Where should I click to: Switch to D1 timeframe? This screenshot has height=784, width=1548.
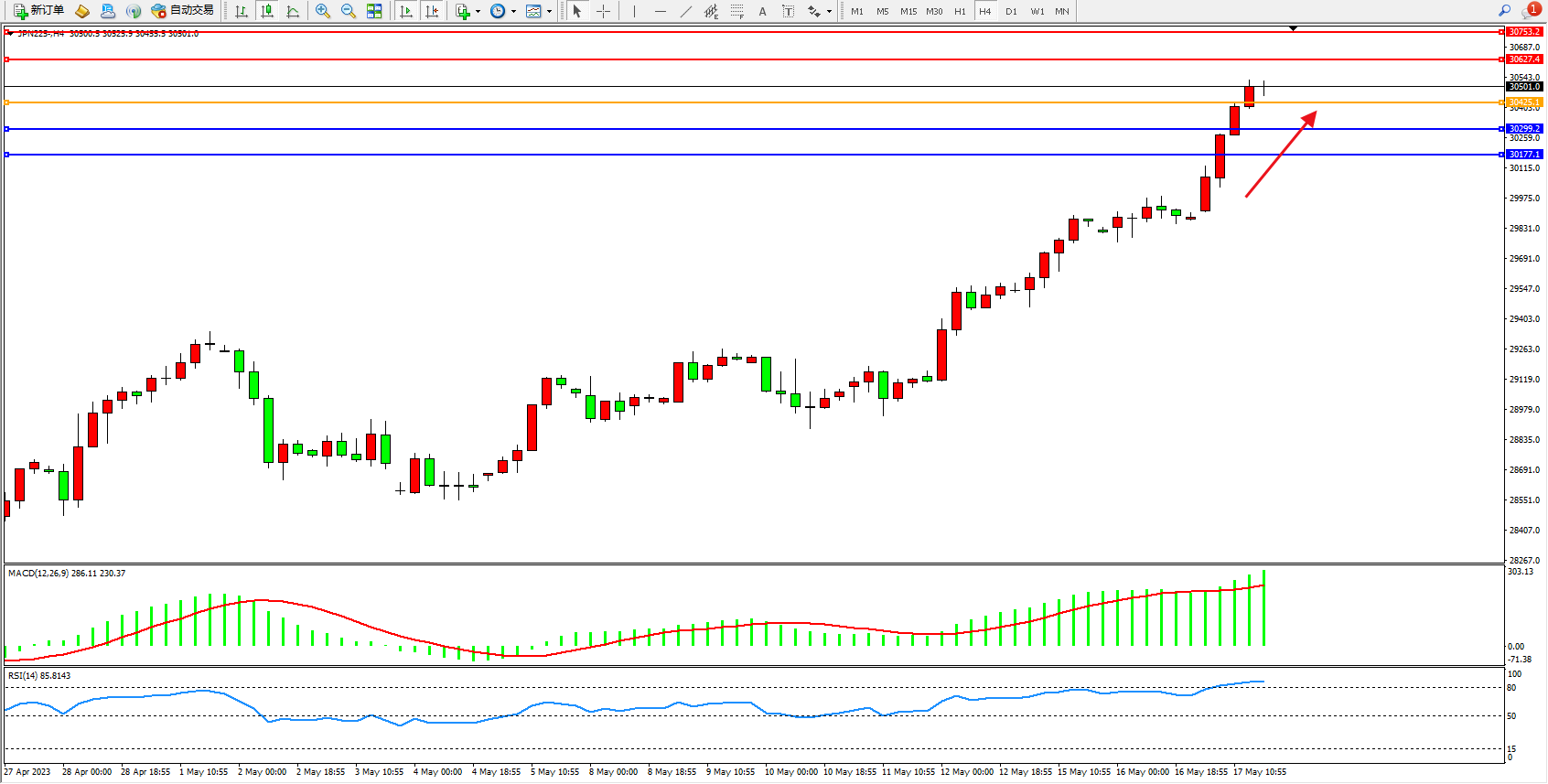point(1011,11)
